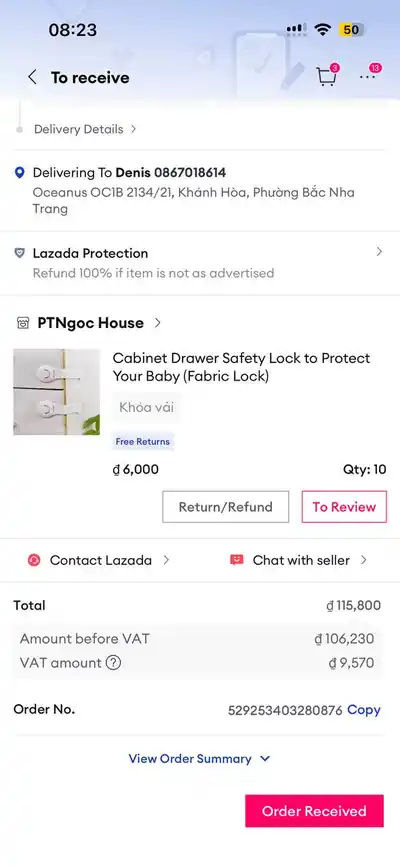Copy the order number
The width and height of the screenshot is (400, 867).
[x=363, y=710]
